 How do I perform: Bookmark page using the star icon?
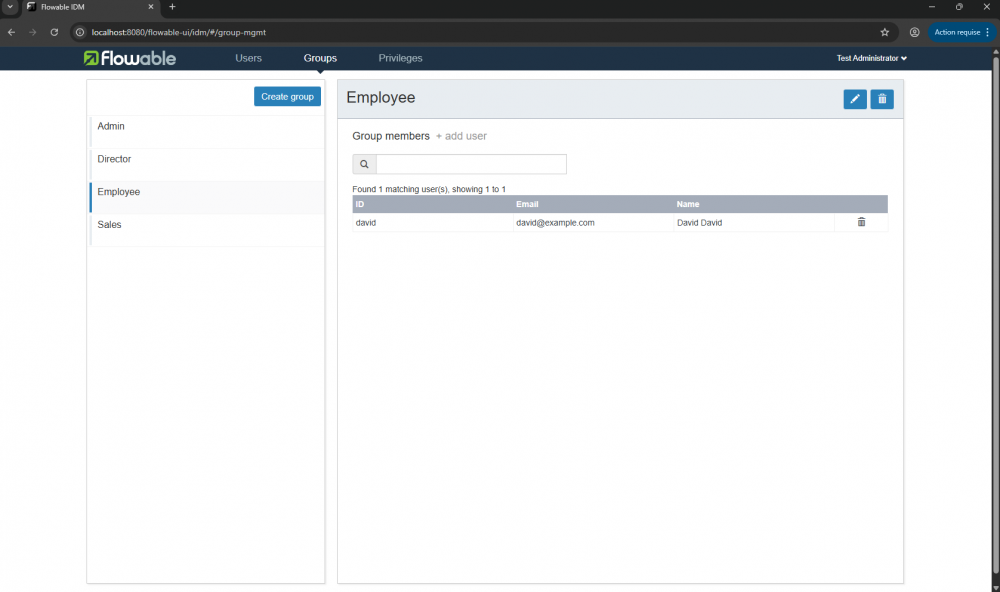884,32
